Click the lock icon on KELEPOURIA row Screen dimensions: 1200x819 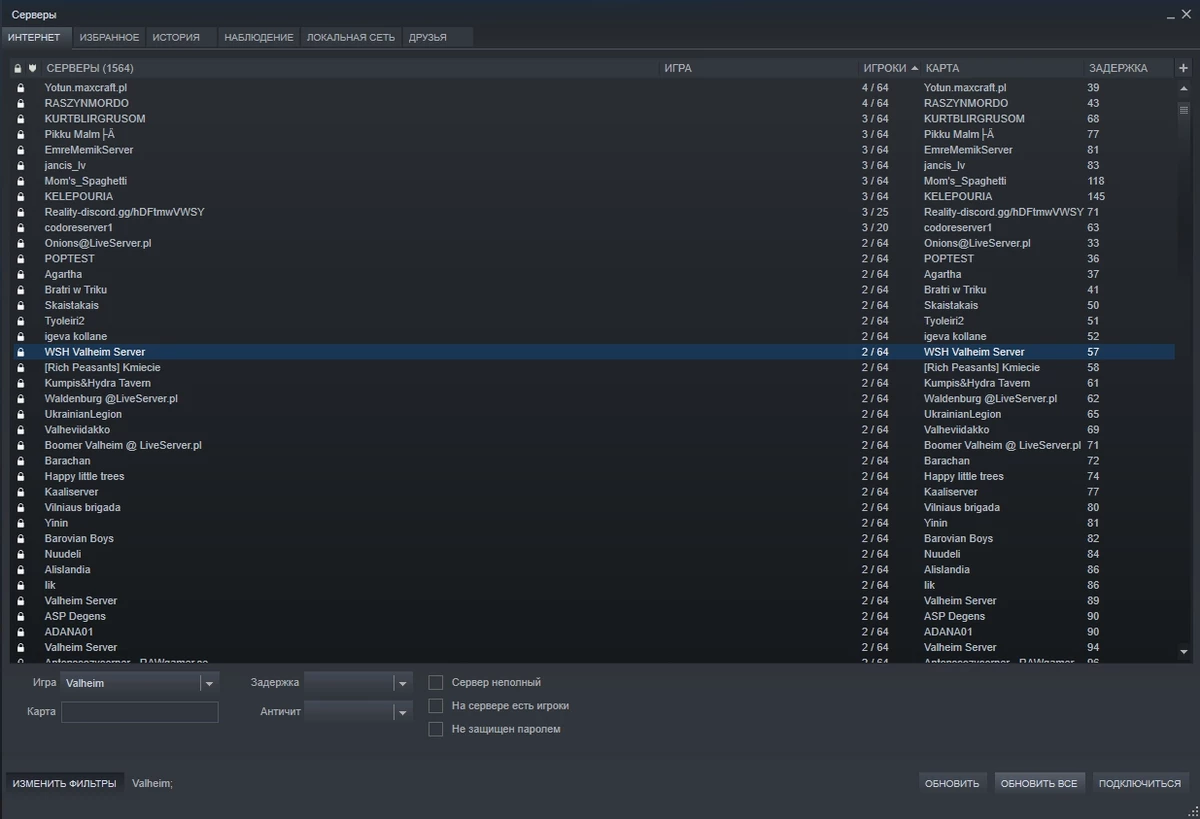(x=20, y=197)
